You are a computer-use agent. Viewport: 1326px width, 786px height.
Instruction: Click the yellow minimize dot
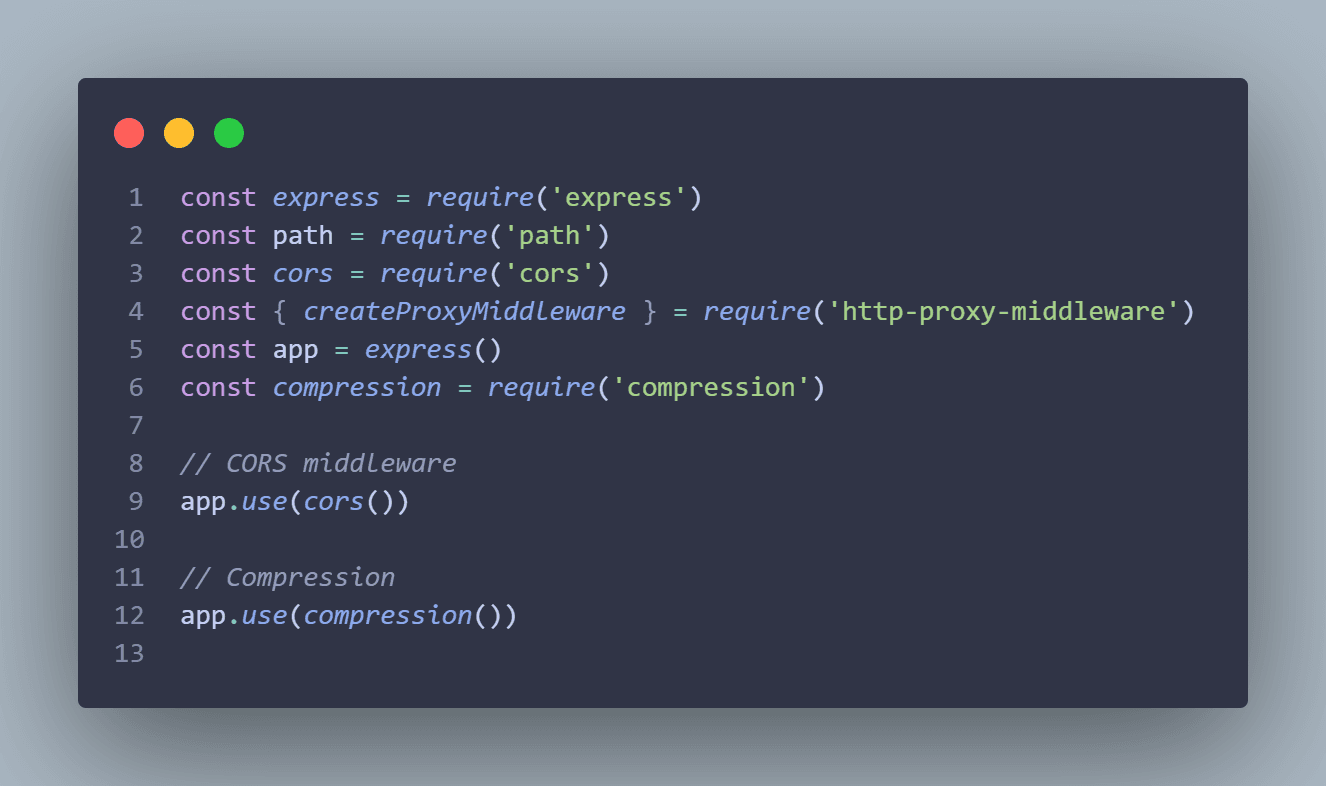tap(179, 133)
